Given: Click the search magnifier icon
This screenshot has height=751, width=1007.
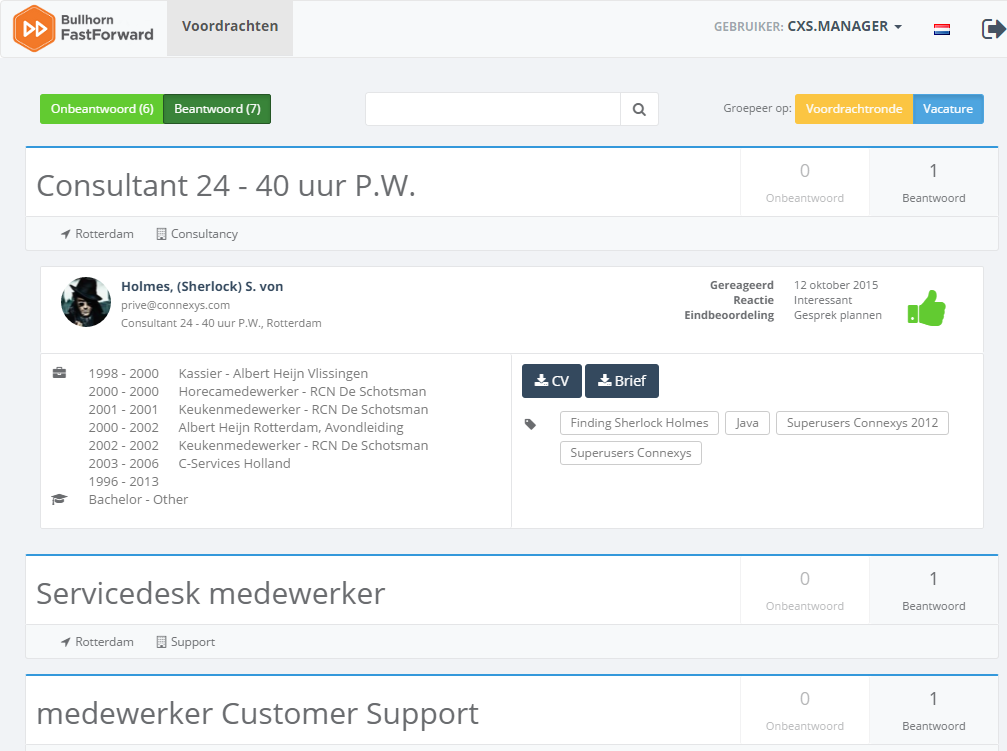Looking at the screenshot, I should click(639, 110).
